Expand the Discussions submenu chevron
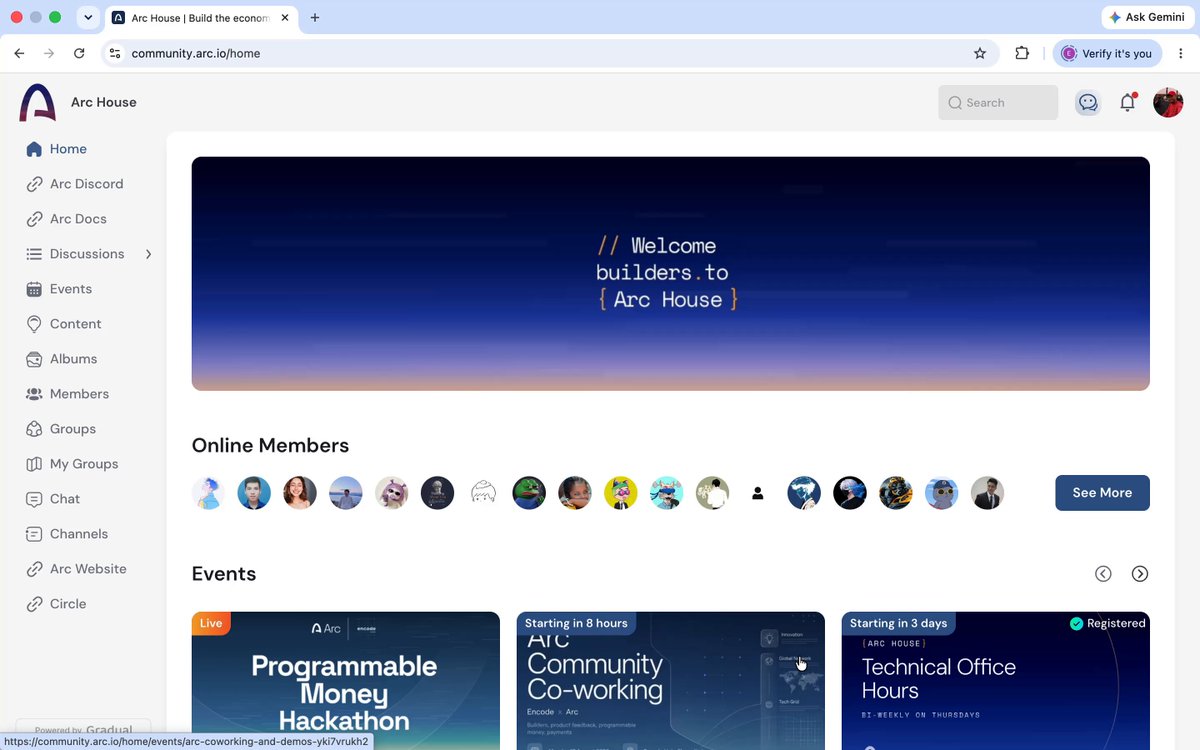The height and width of the screenshot is (750, 1200). [148, 254]
